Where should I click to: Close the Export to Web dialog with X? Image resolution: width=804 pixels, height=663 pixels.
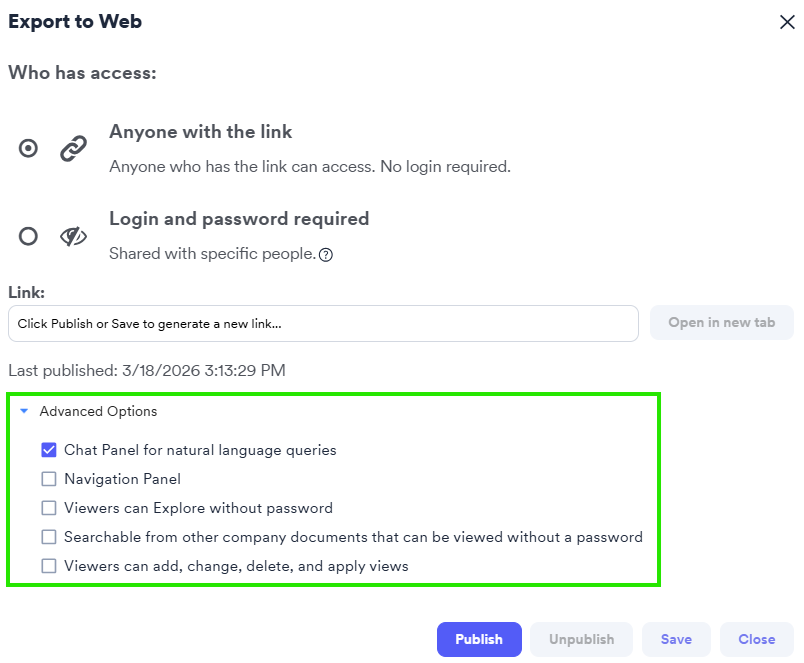787,22
